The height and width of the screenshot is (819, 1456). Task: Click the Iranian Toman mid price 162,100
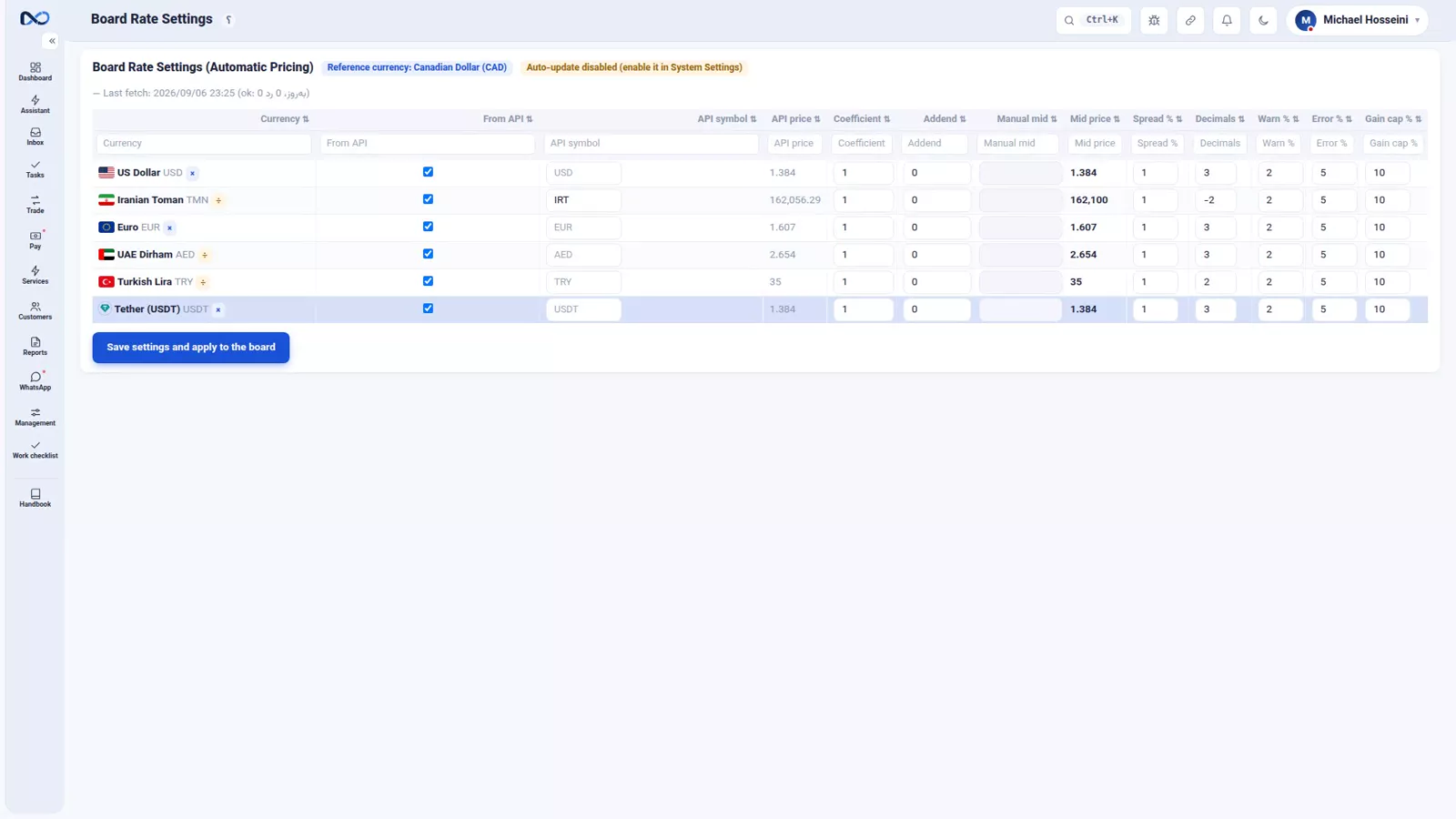click(1088, 200)
